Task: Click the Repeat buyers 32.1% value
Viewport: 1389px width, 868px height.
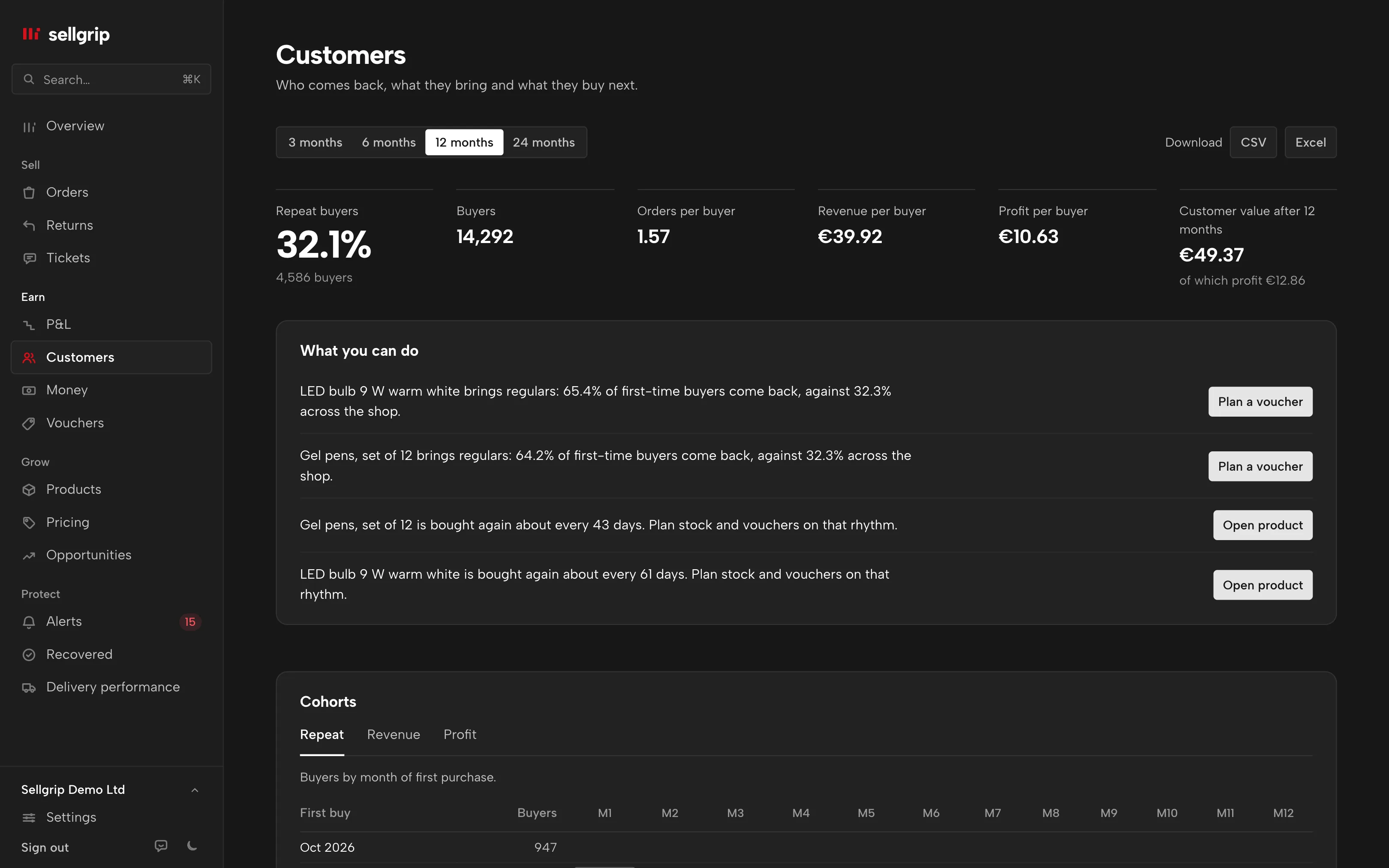Action: pyautogui.click(x=324, y=245)
